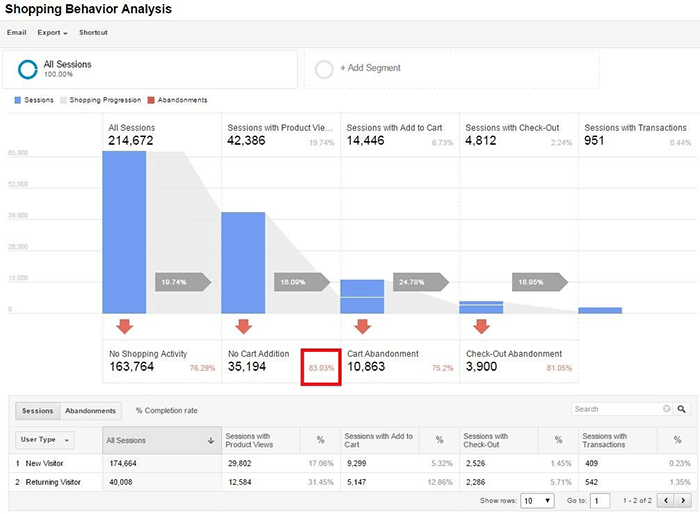Image resolution: width=700 pixels, height=514 pixels.
Task: Click the + Add Segment button
Action: (x=451, y=69)
